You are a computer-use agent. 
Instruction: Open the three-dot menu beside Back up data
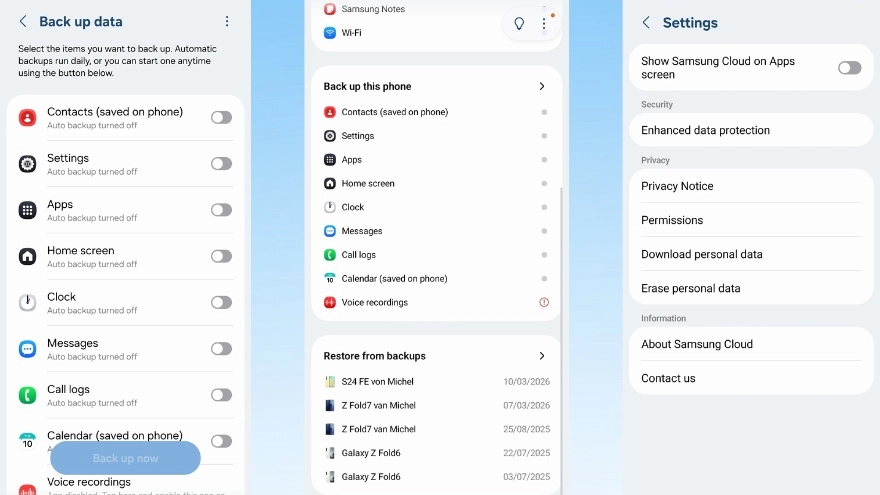227,21
